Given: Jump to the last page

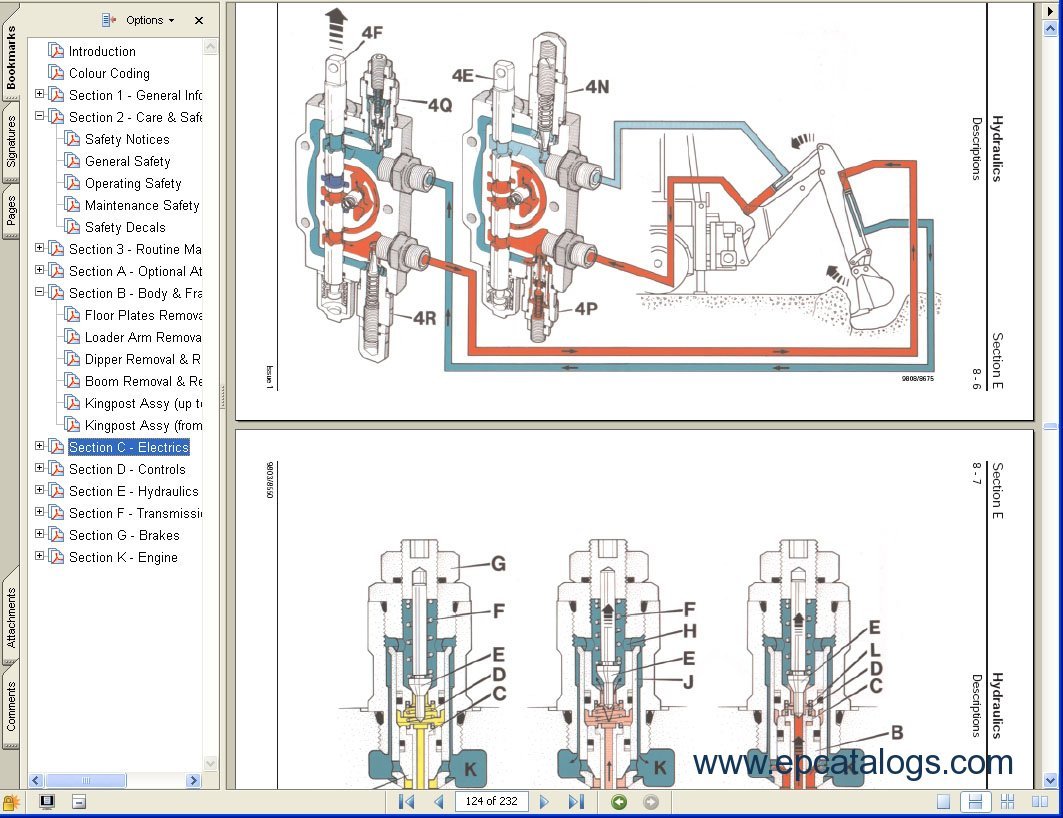Looking at the screenshot, I should (576, 802).
